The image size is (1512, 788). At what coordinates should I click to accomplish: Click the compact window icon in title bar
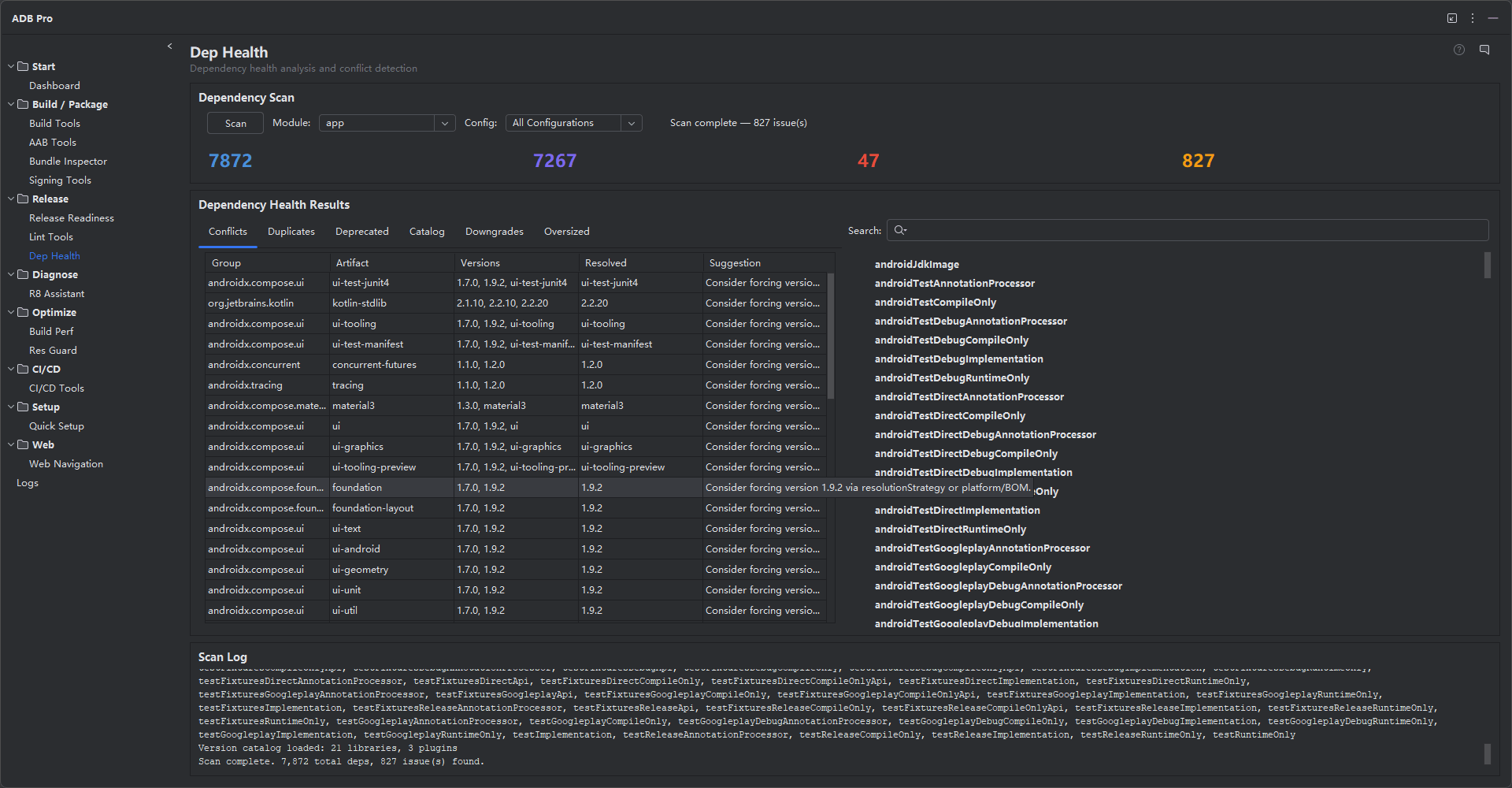(1452, 18)
